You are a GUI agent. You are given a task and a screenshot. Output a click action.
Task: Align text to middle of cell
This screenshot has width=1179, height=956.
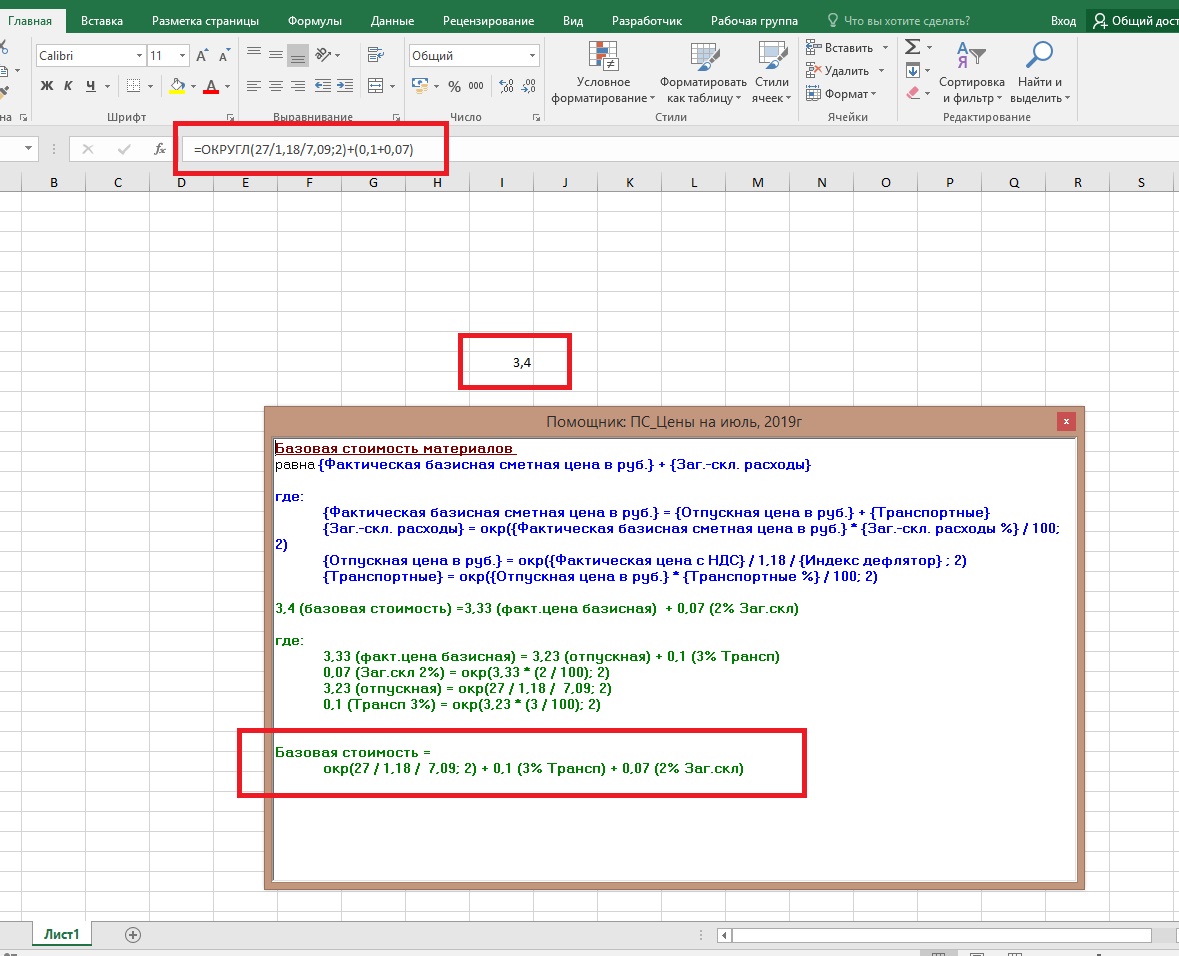tap(276, 54)
